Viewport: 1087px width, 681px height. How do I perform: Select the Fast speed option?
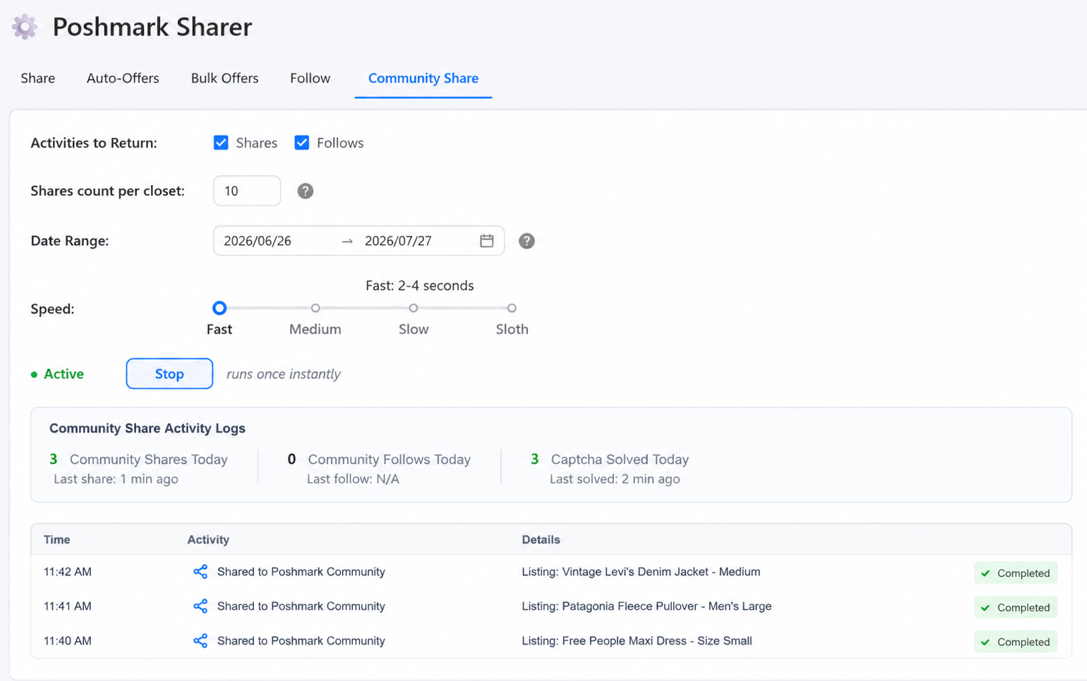click(219, 308)
